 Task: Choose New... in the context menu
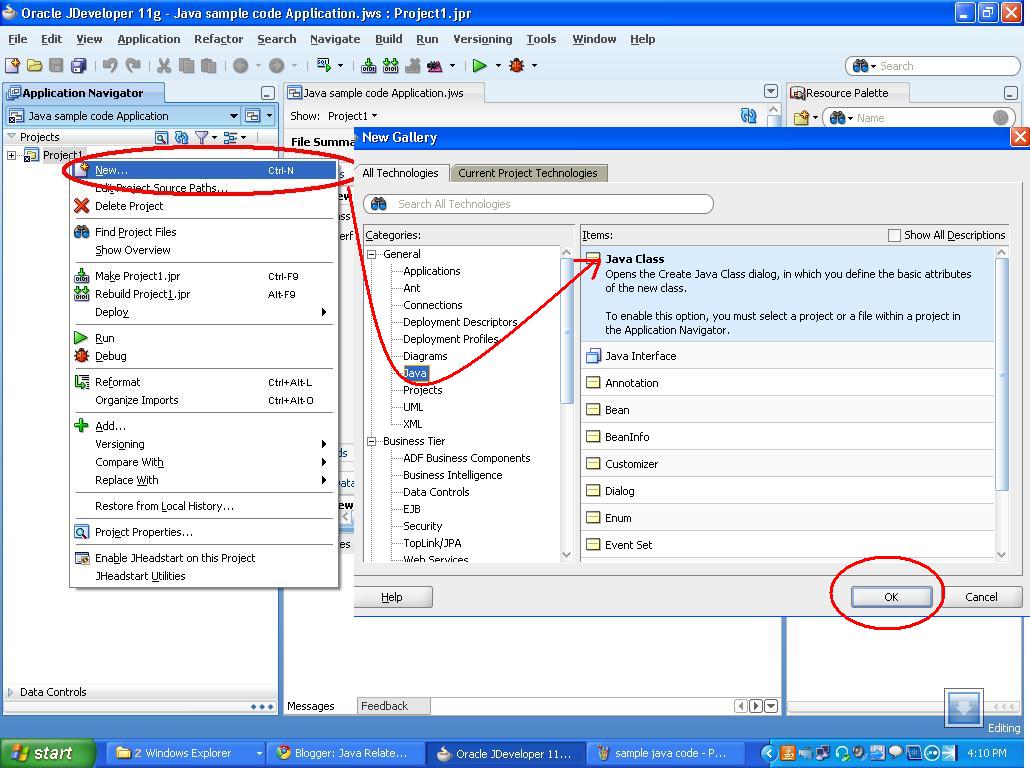tap(204, 170)
